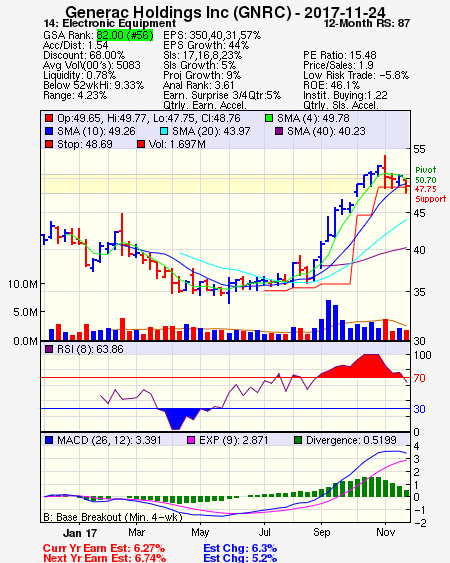Click the purple SMA (40) legend swatch
This screenshot has height=563, width=450.
pyautogui.click(x=279, y=131)
